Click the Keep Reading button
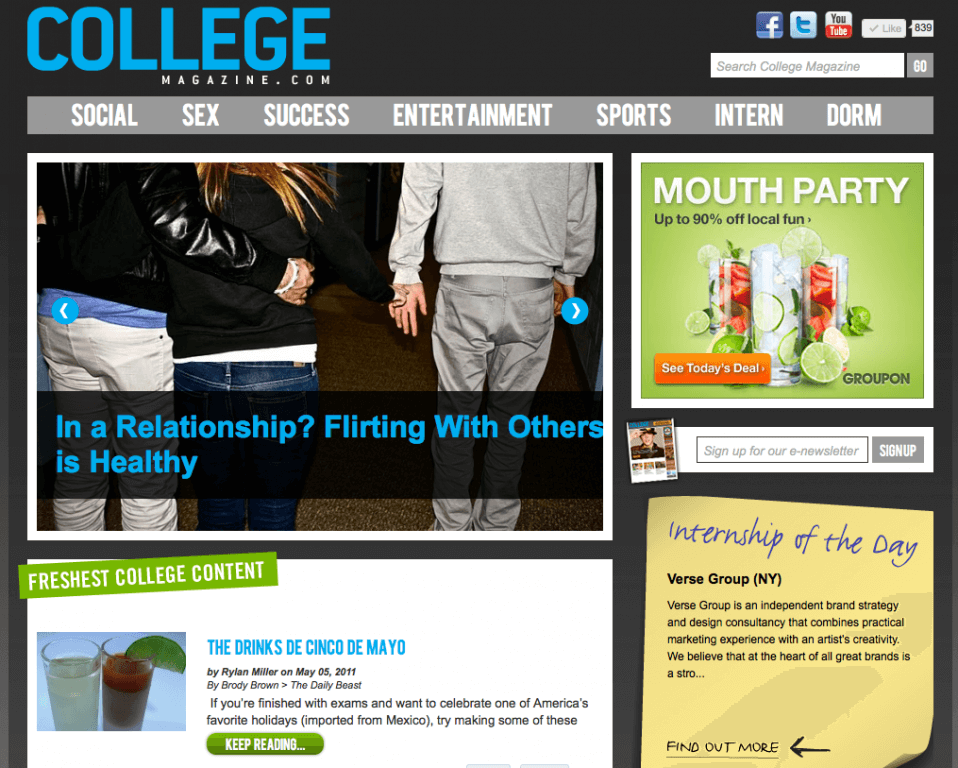This screenshot has height=768, width=958. tap(265, 744)
